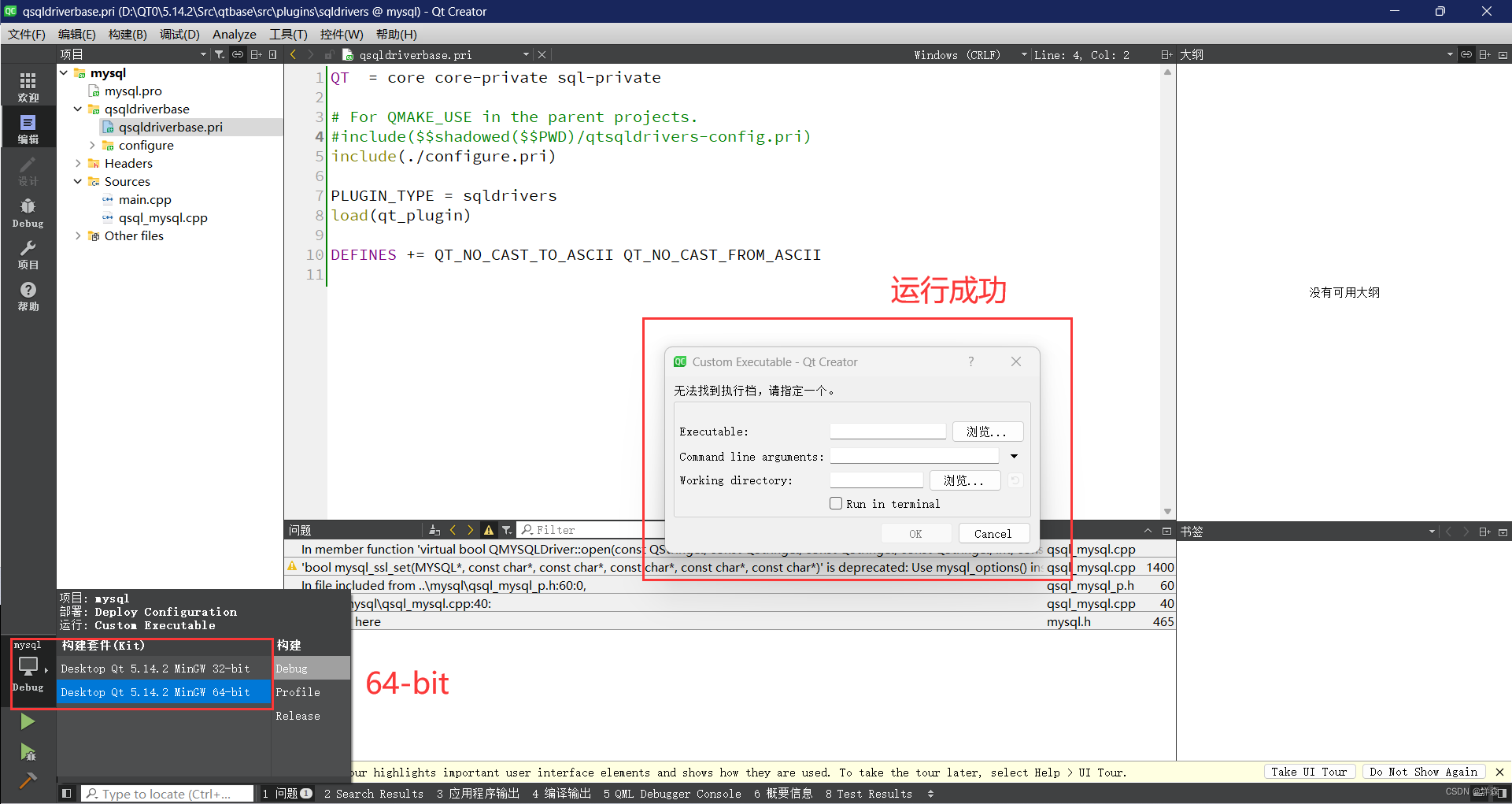
Task: Open command line arguments history dropdown
Action: pos(1014,456)
